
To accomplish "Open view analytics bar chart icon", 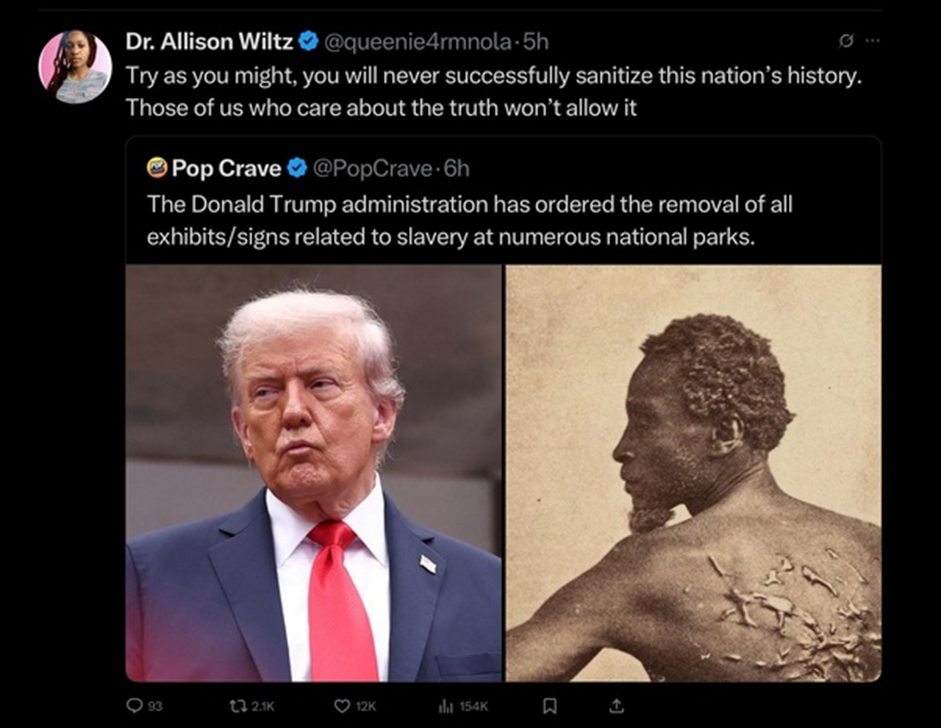I will click(445, 706).
